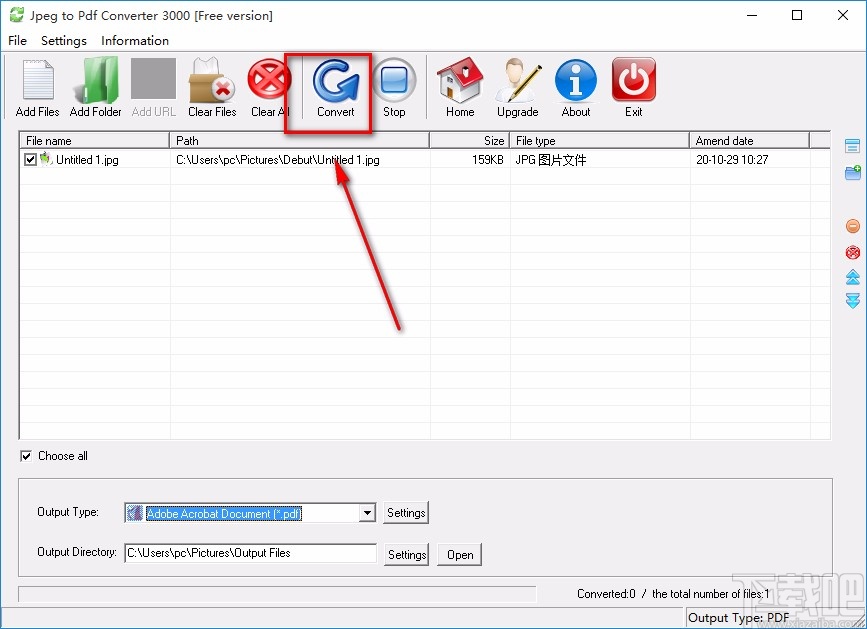Open the Settings menu

(x=63, y=41)
